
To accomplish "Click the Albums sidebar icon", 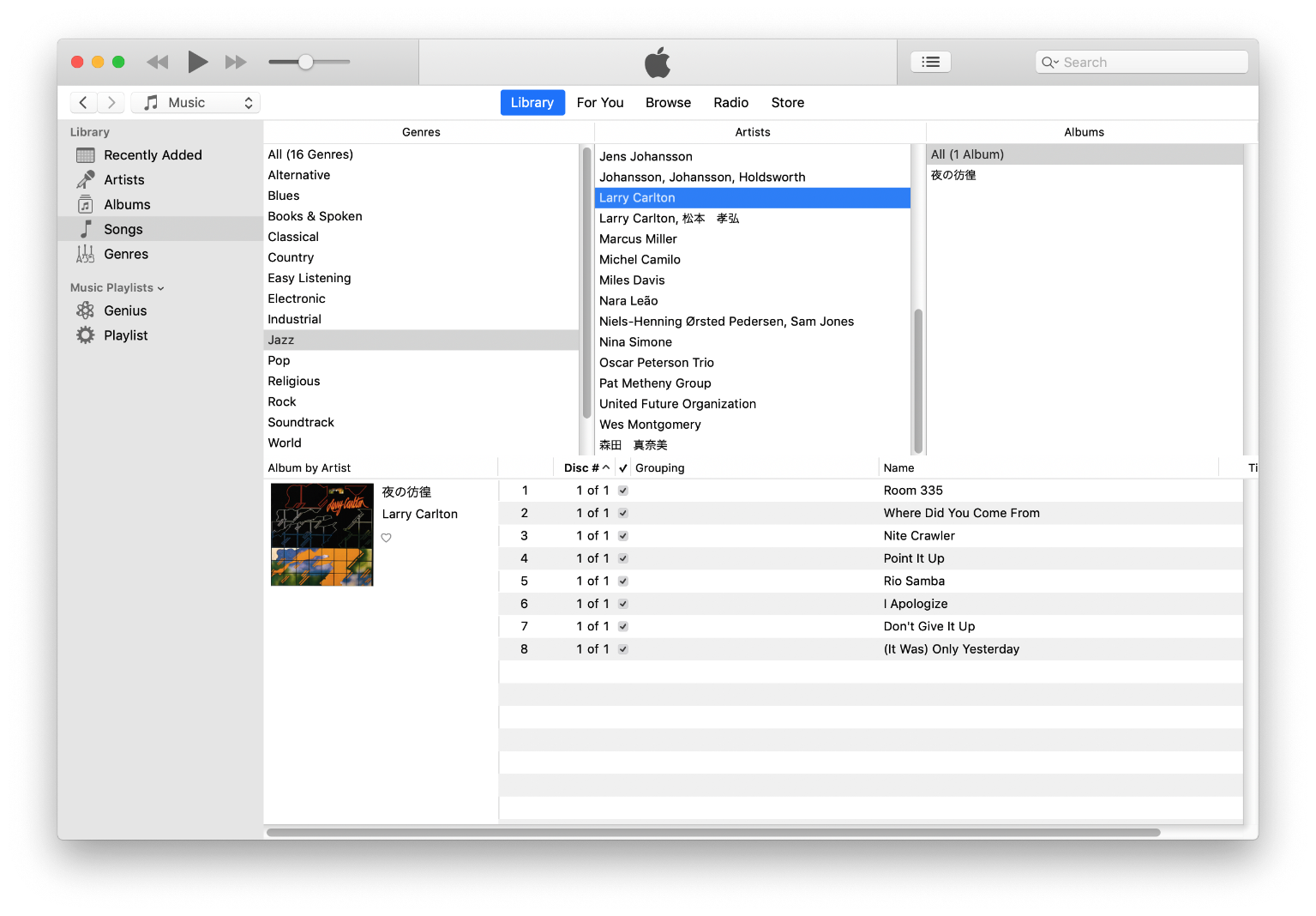I will (86, 205).
